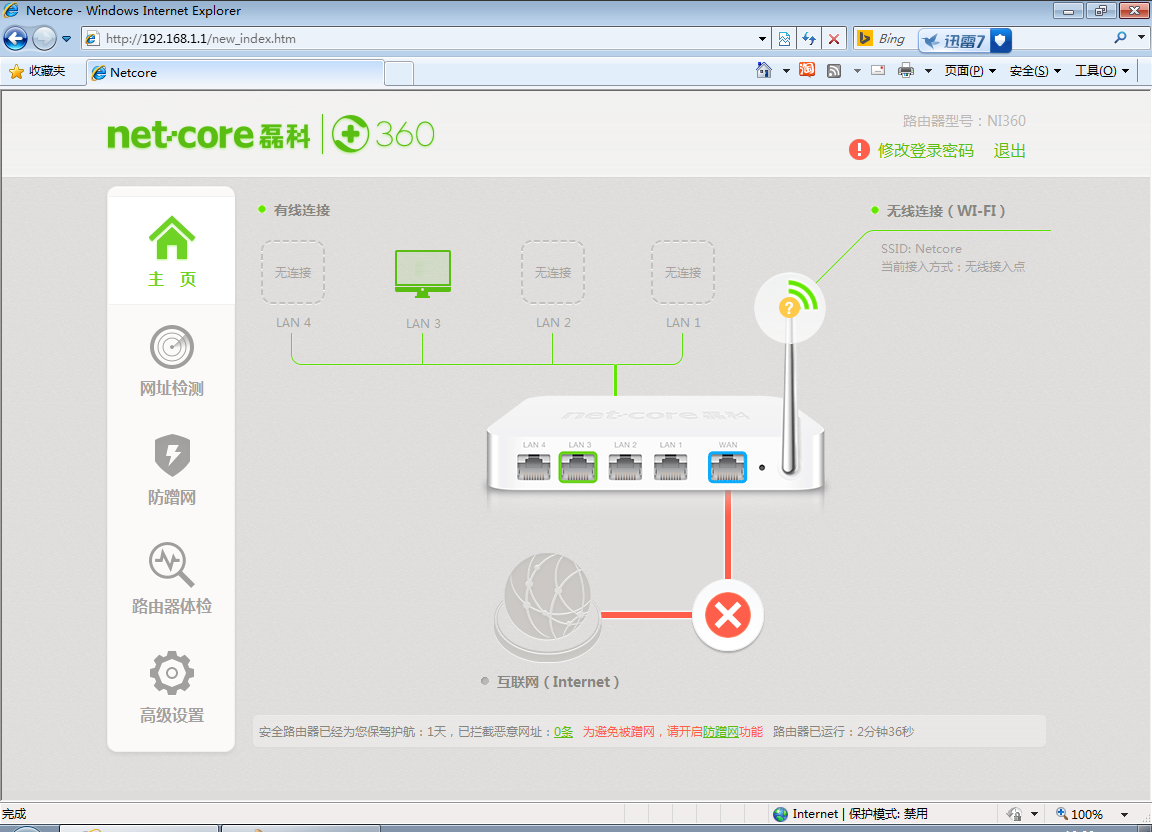Open the 收藏夹 favorites panel
The image size is (1152, 832).
tap(37, 71)
